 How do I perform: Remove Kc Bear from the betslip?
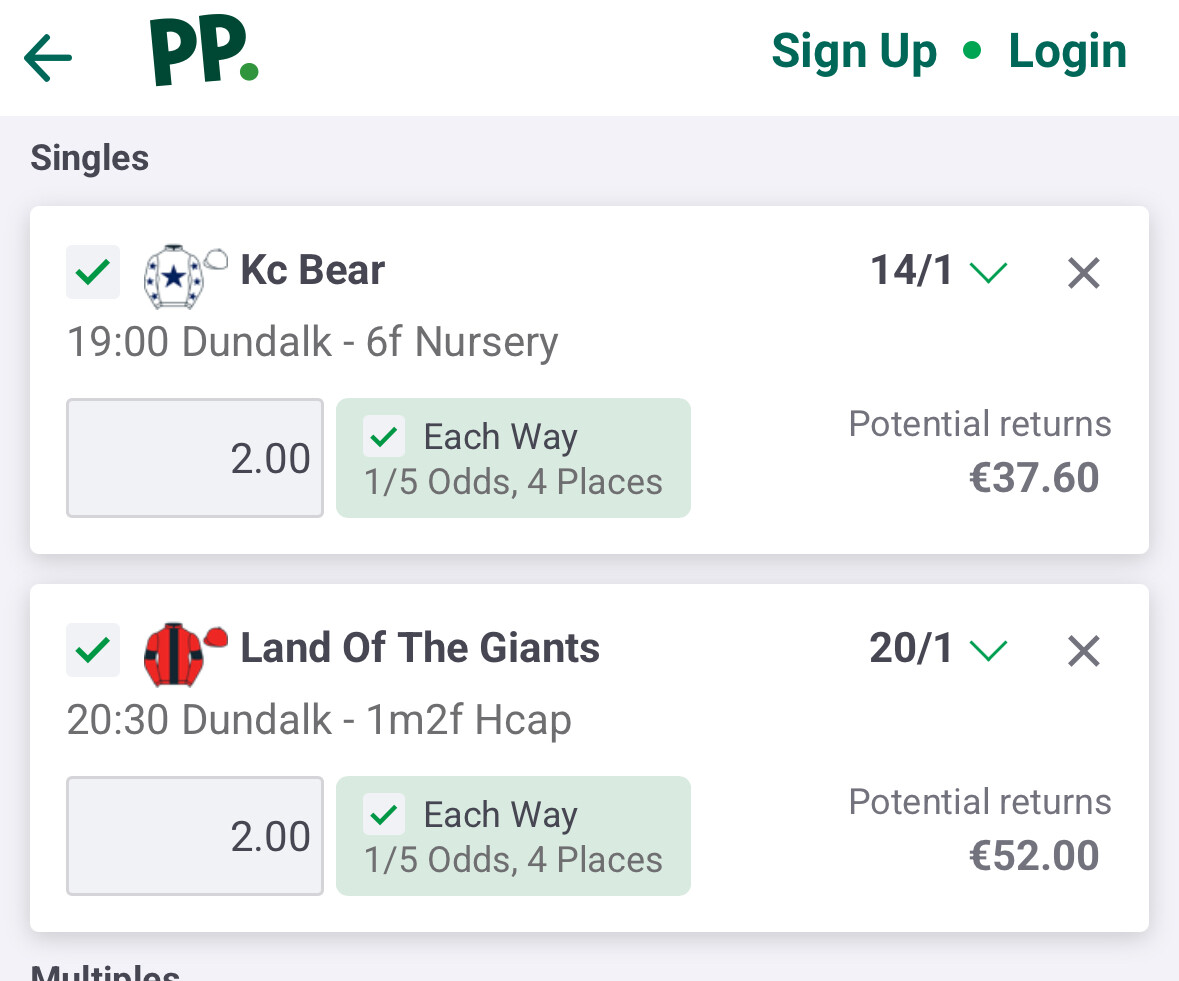click(1084, 273)
